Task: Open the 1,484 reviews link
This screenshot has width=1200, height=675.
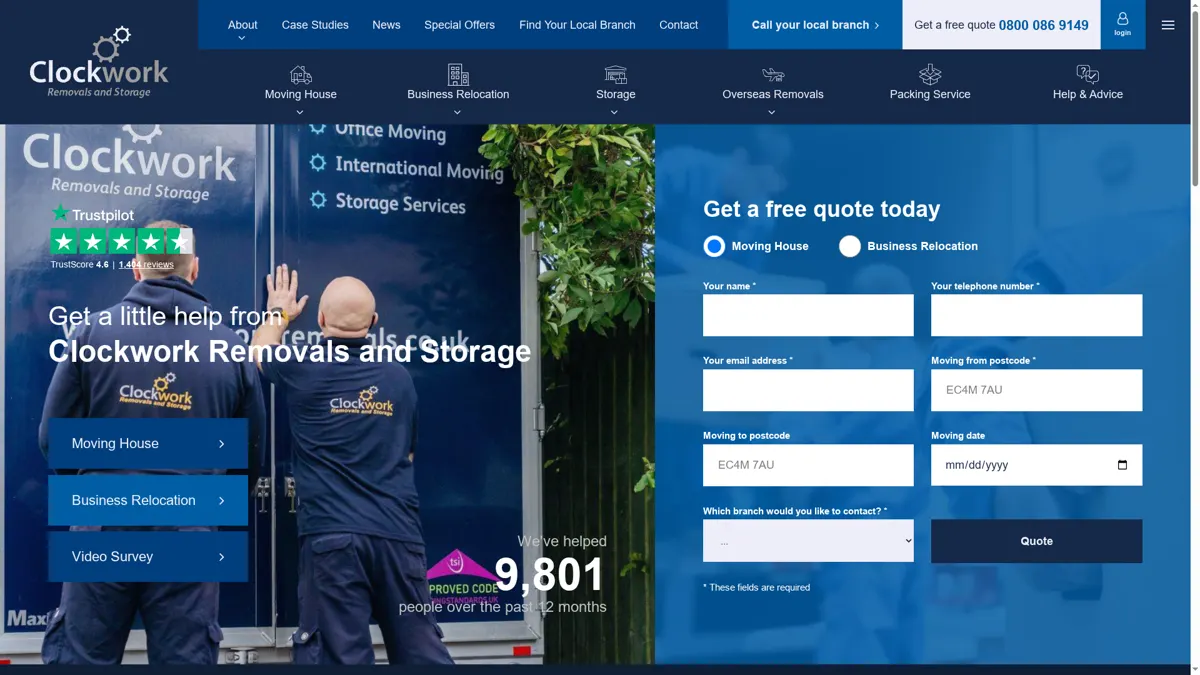Action: pyautogui.click(x=146, y=265)
